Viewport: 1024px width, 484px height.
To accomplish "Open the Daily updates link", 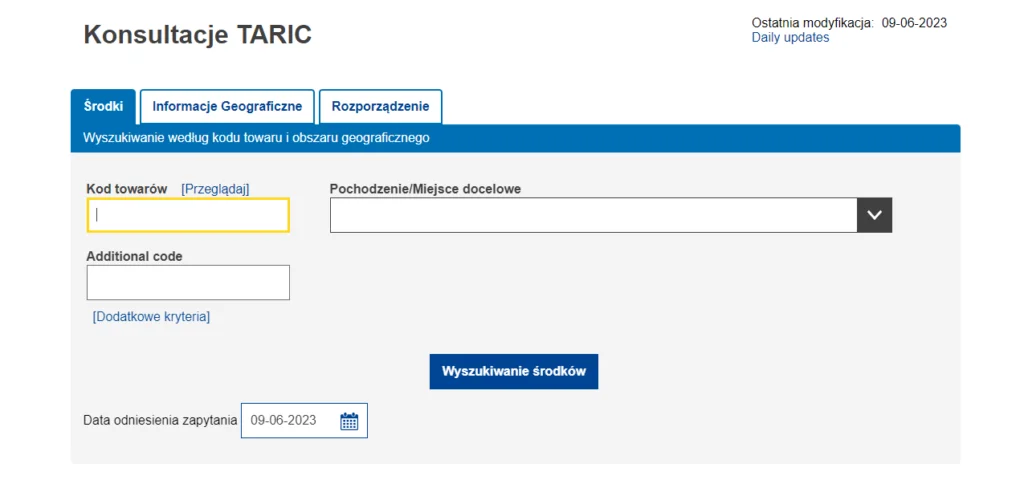I will 790,37.
